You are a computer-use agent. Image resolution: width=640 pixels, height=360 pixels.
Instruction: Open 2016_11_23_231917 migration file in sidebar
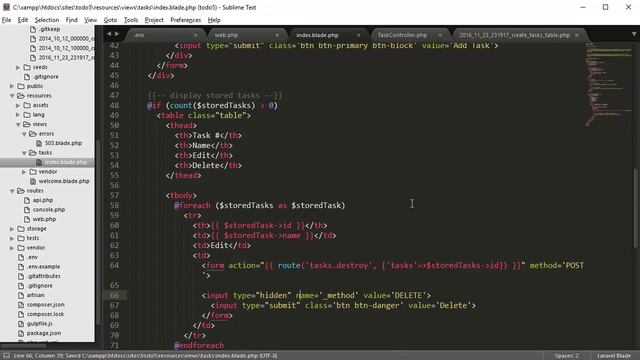tap(66, 58)
